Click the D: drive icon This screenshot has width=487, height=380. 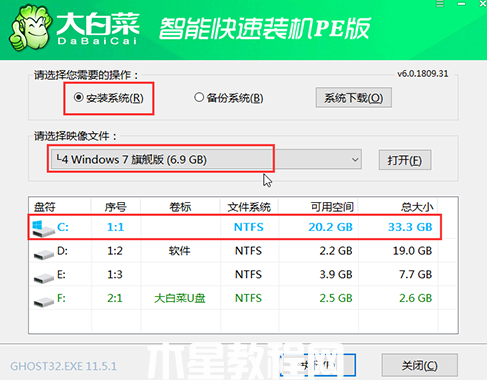44,254
